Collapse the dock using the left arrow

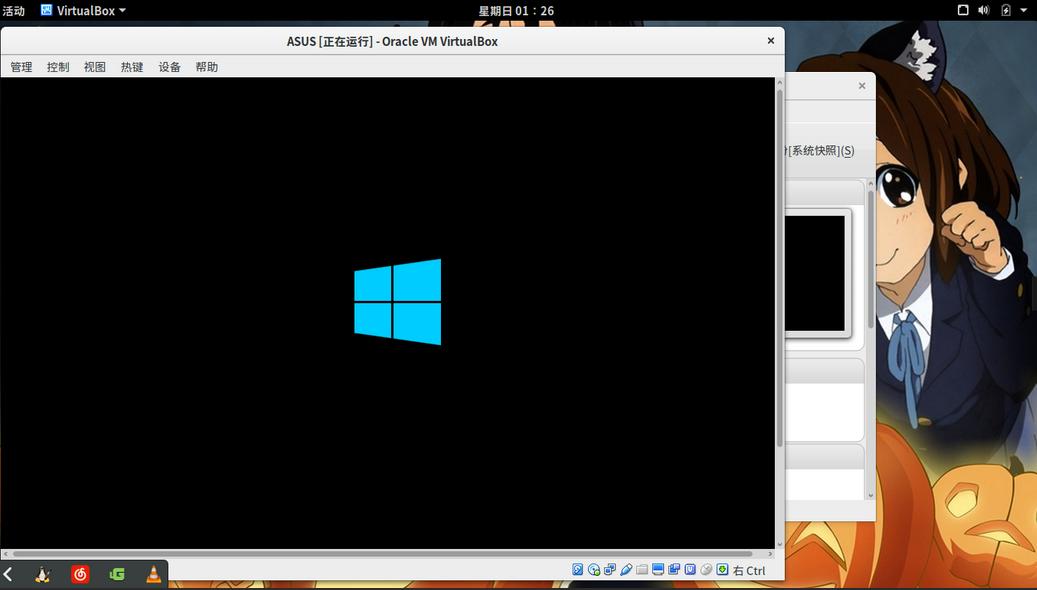(8, 574)
